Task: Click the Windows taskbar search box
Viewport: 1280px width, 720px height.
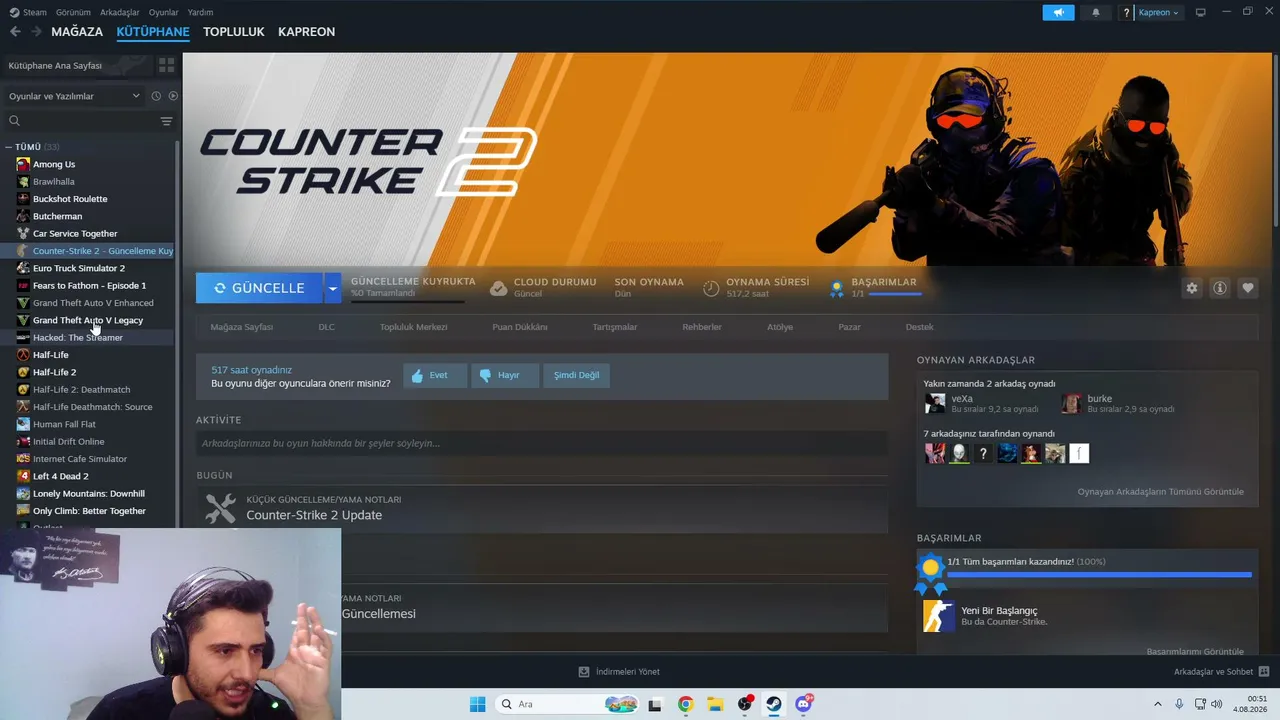Action: point(566,704)
